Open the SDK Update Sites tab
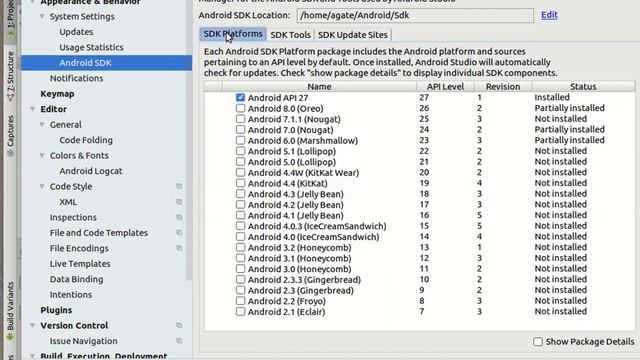 tap(353, 35)
